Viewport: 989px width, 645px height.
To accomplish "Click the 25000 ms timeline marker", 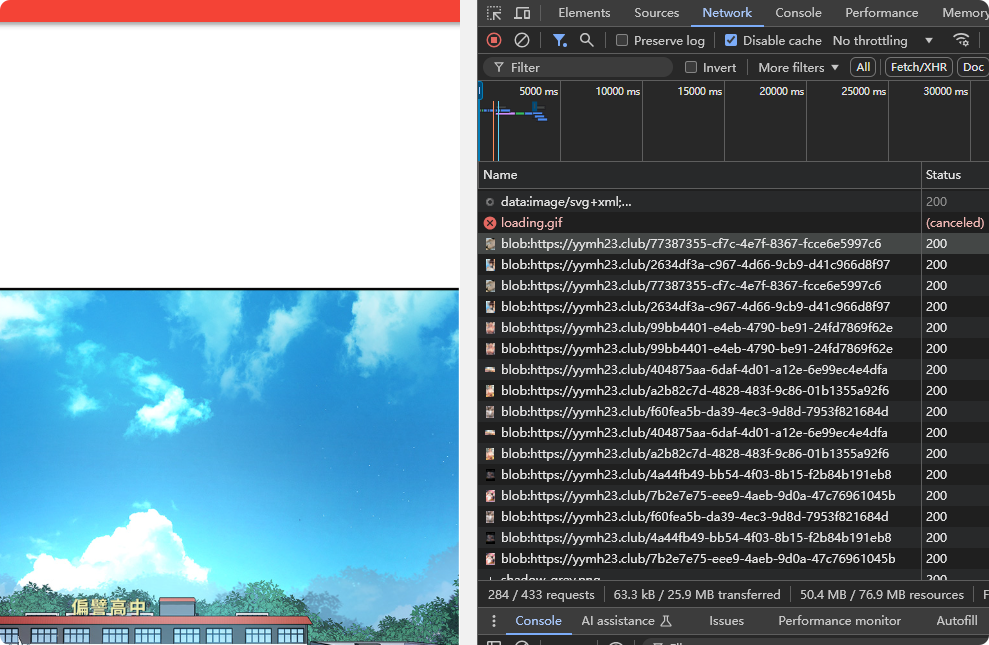I will [x=863, y=91].
